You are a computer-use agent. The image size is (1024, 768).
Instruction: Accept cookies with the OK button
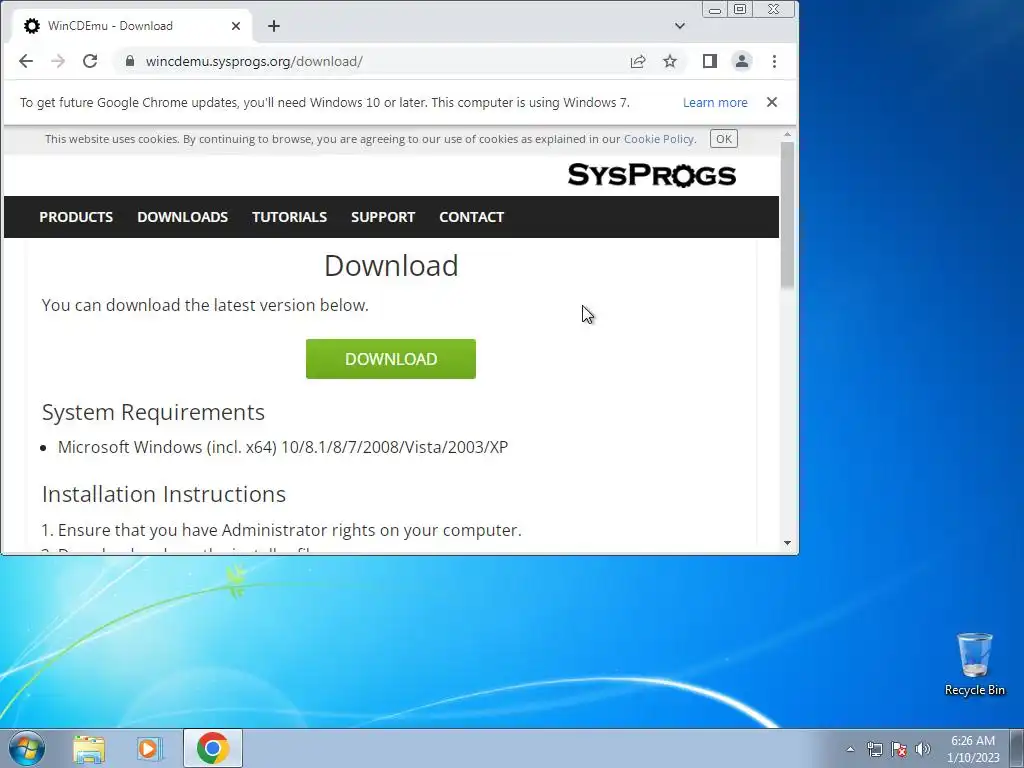[x=724, y=139]
